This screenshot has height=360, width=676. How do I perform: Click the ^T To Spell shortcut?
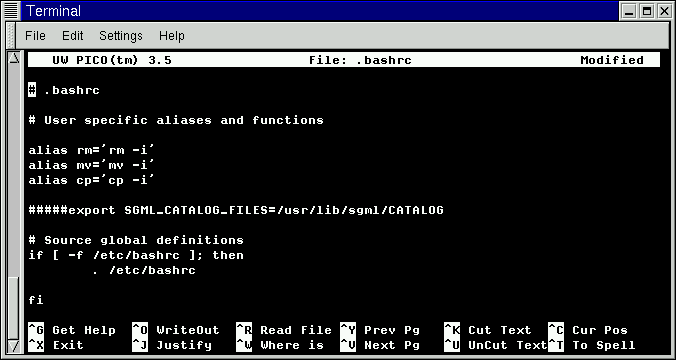(x=592, y=345)
